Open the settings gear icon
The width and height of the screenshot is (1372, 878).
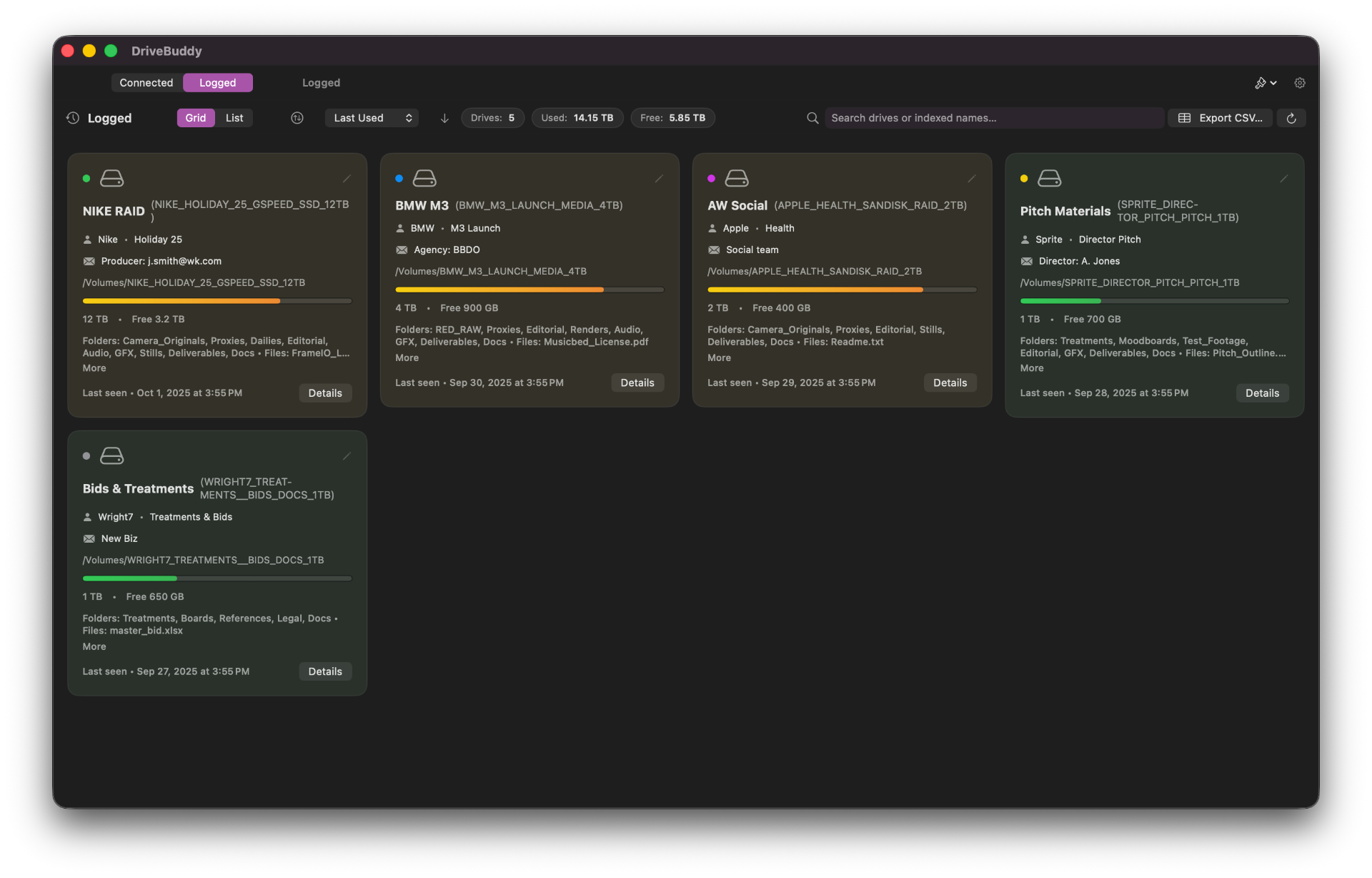[x=1299, y=83]
